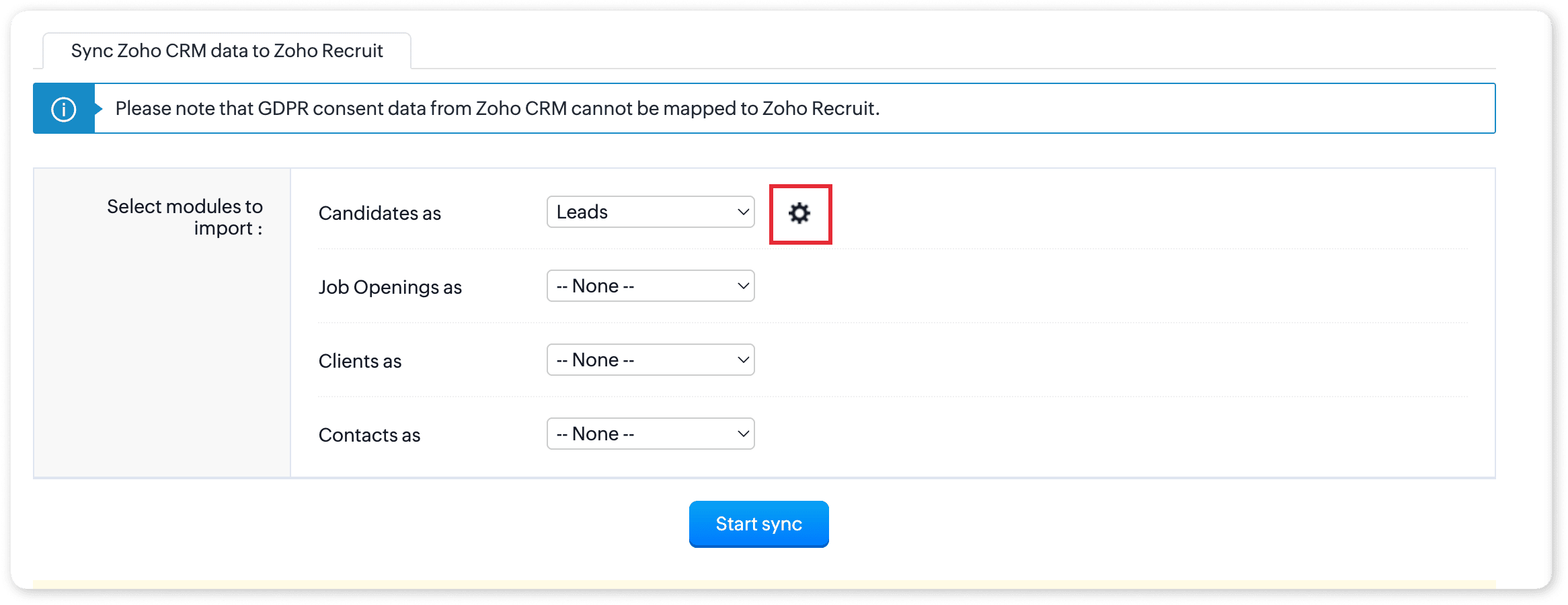Open the Candidates as Leads dropdown
Screen dimensions: 1568x605
tap(650, 212)
